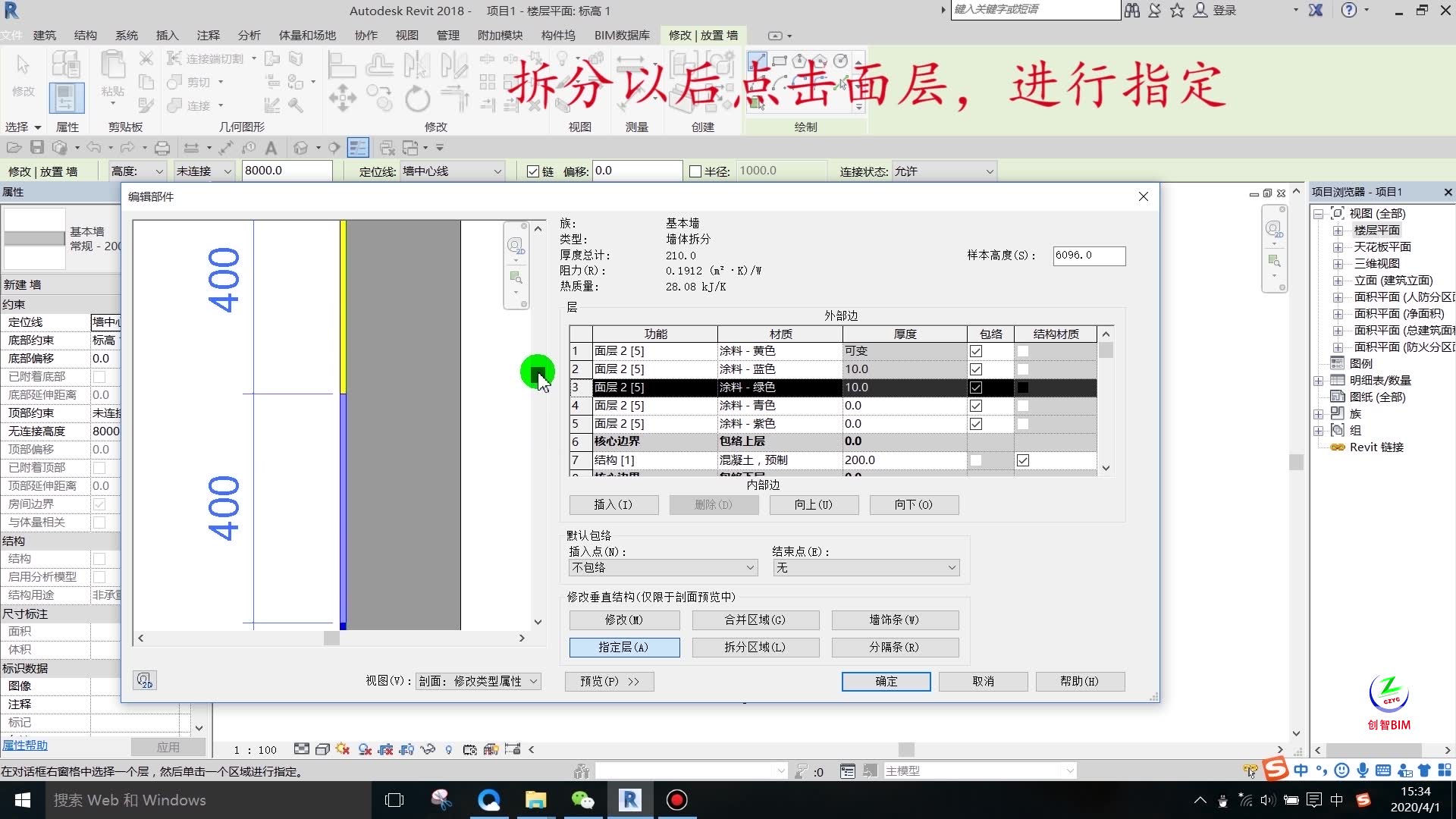The image size is (1456, 819).
Task: Click zoom/scale icon in editor toolbar
Action: tap(519, 277)
